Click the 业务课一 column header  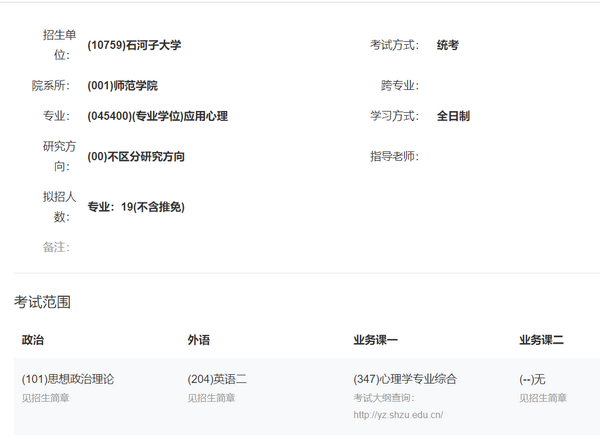(x=375, y=340)
